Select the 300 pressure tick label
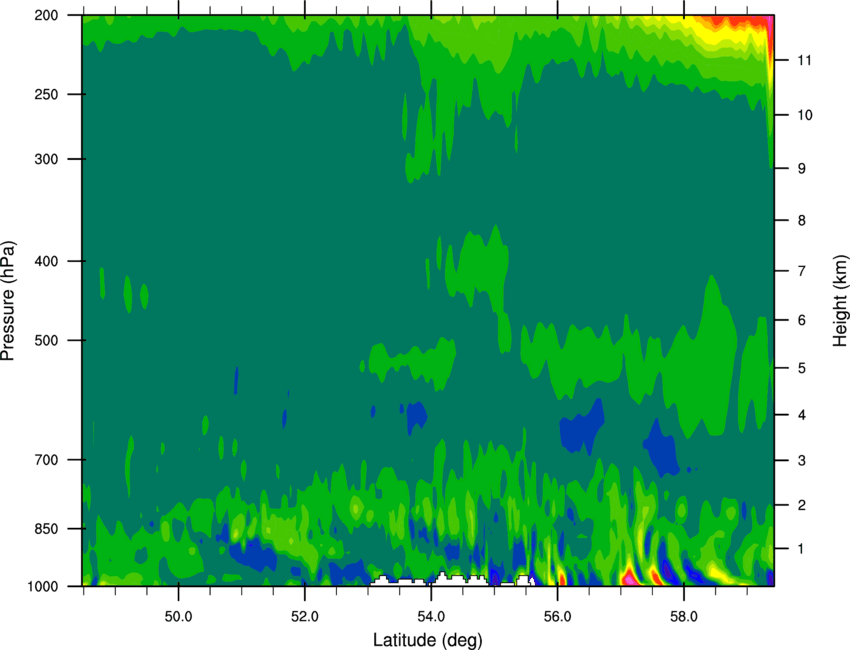Screen dimensions: 850x650 coord(46,159)
